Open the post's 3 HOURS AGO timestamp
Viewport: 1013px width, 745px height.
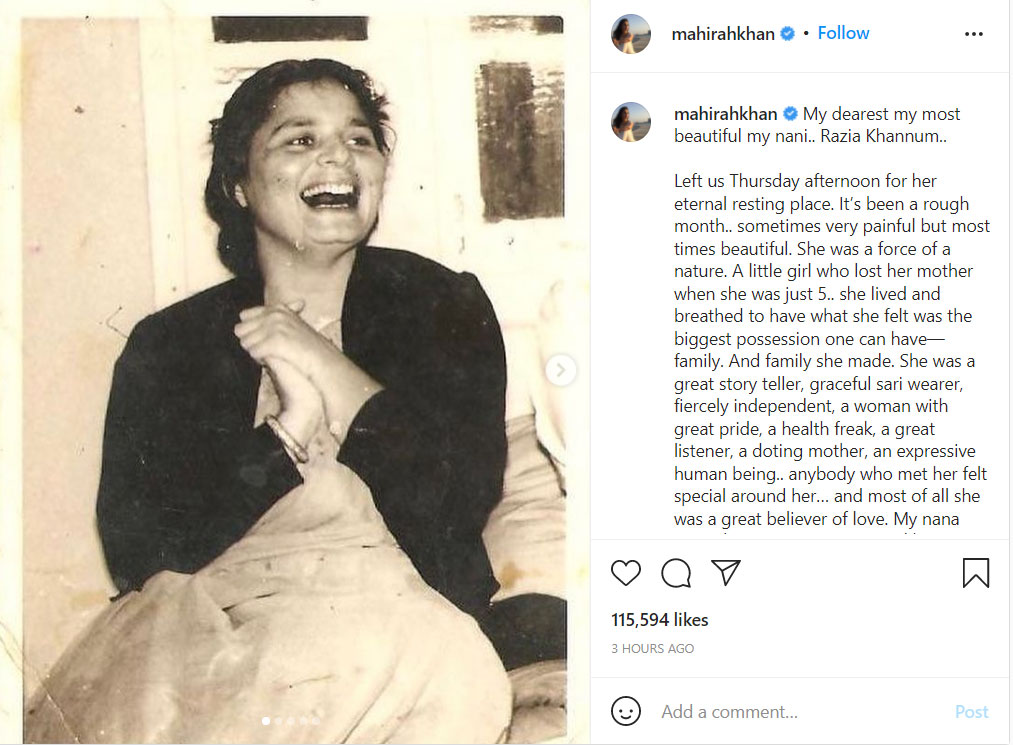(652, 649)
